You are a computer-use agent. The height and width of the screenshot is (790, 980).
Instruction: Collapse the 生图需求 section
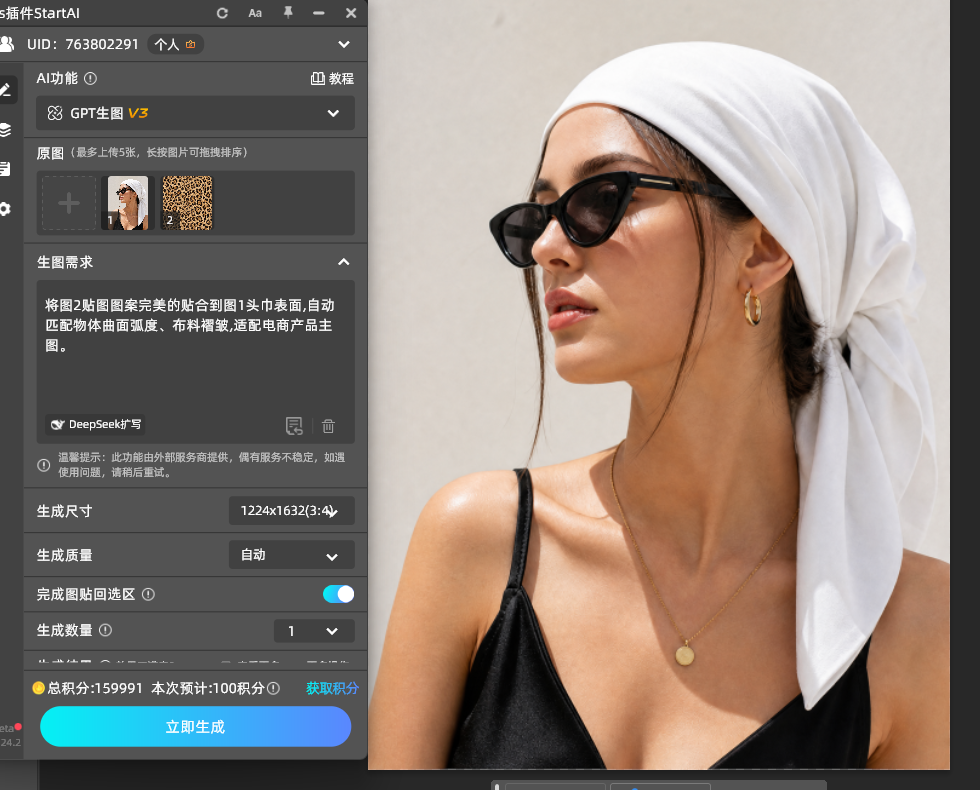[344, 262]
